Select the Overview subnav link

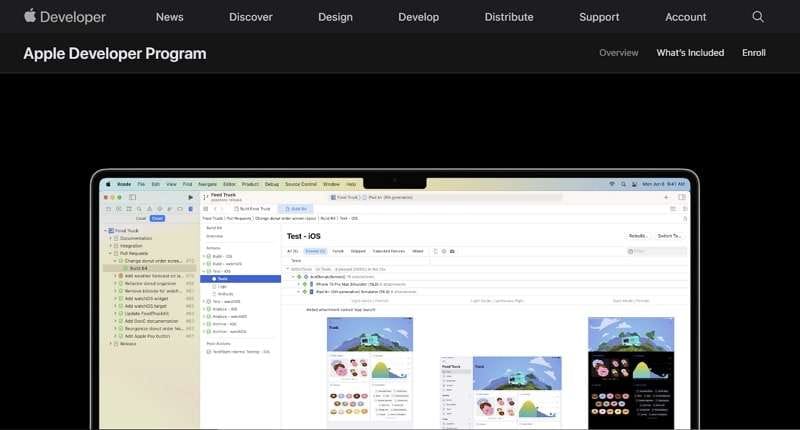pyautogui.click(x=618, y=53)
